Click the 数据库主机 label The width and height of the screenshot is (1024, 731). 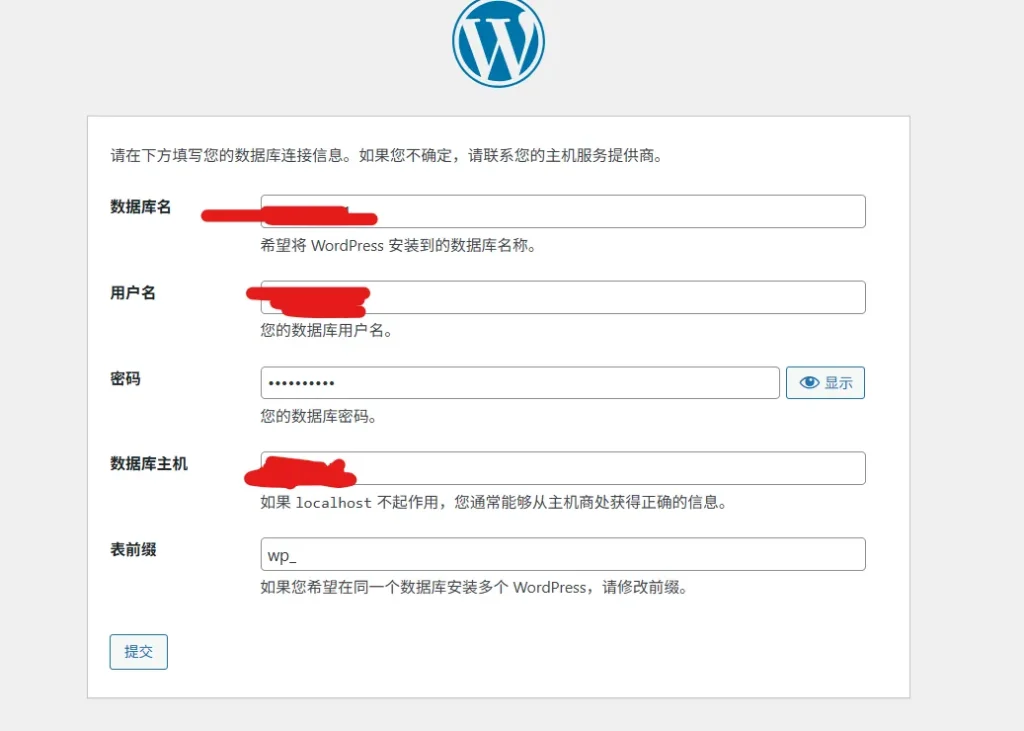149,464
